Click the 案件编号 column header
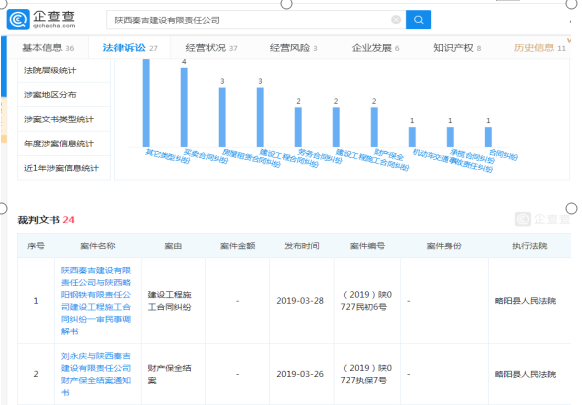 (367, 246)
